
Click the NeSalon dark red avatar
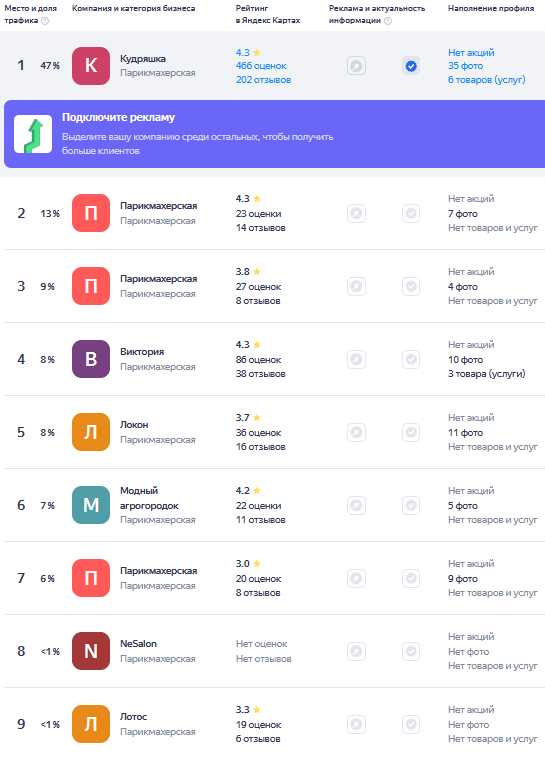(x=91, y=651)
